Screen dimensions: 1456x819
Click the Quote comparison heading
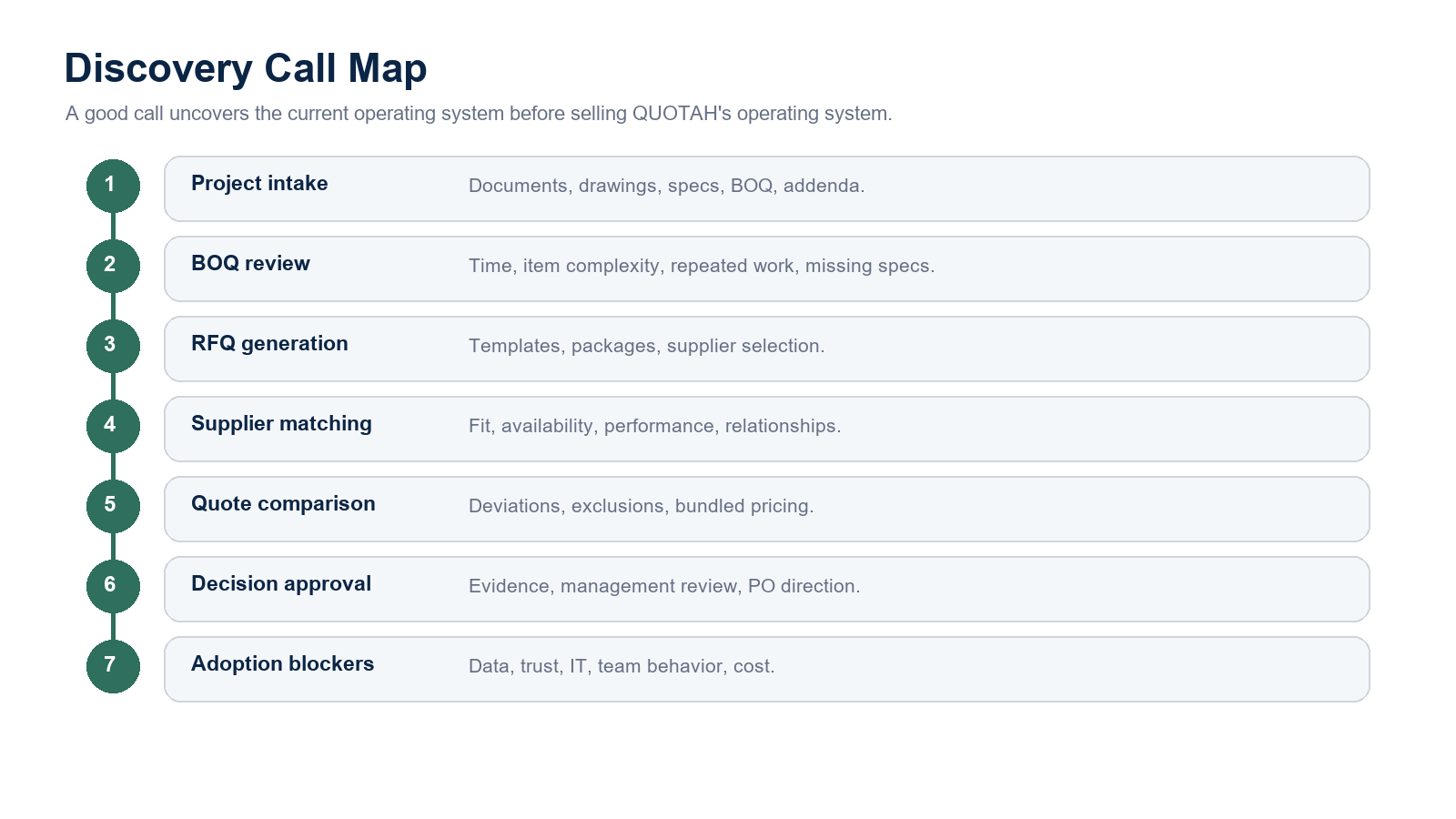coord(283,504)
